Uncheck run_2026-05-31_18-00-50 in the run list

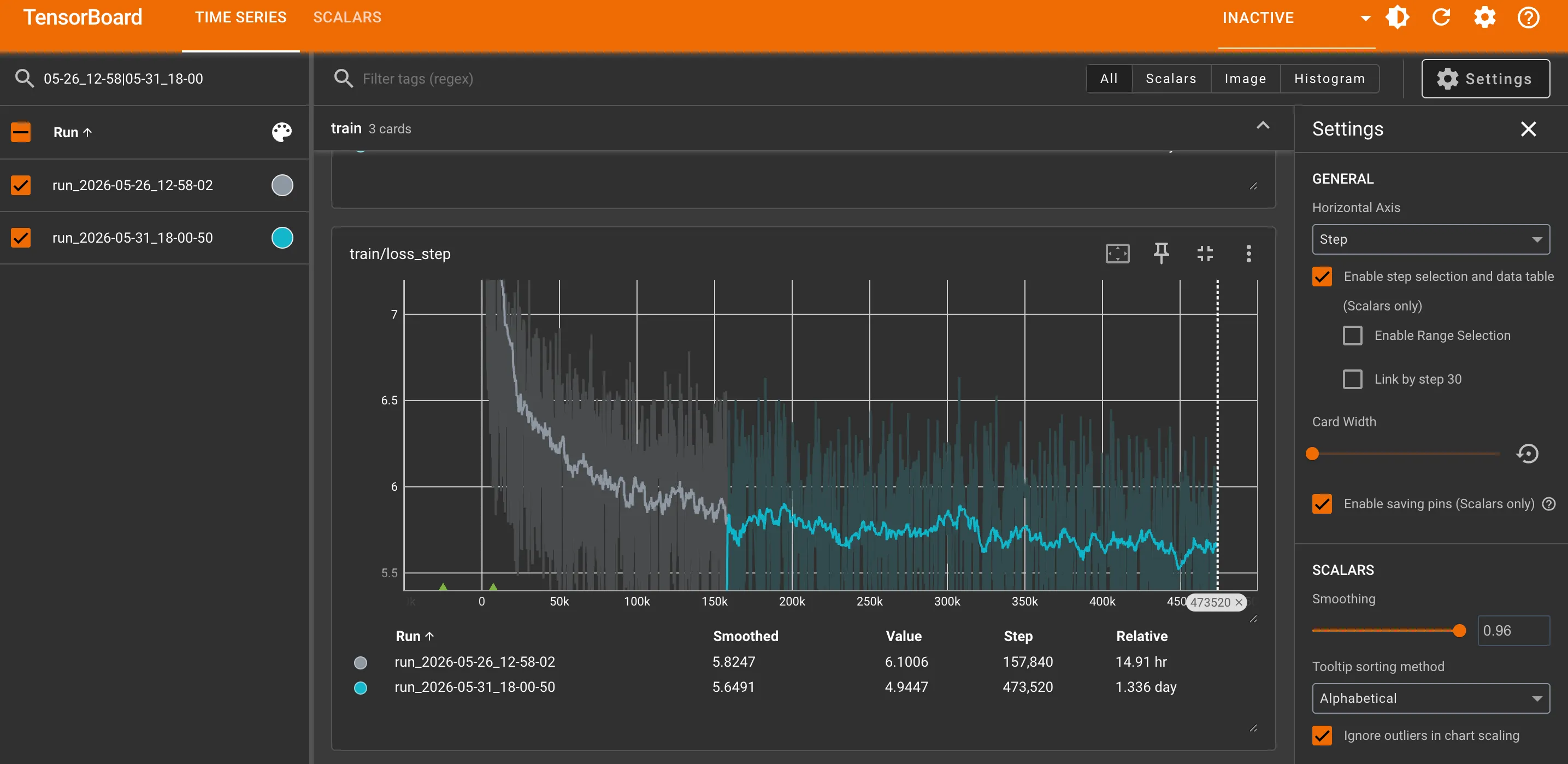[x=21, y=237]
